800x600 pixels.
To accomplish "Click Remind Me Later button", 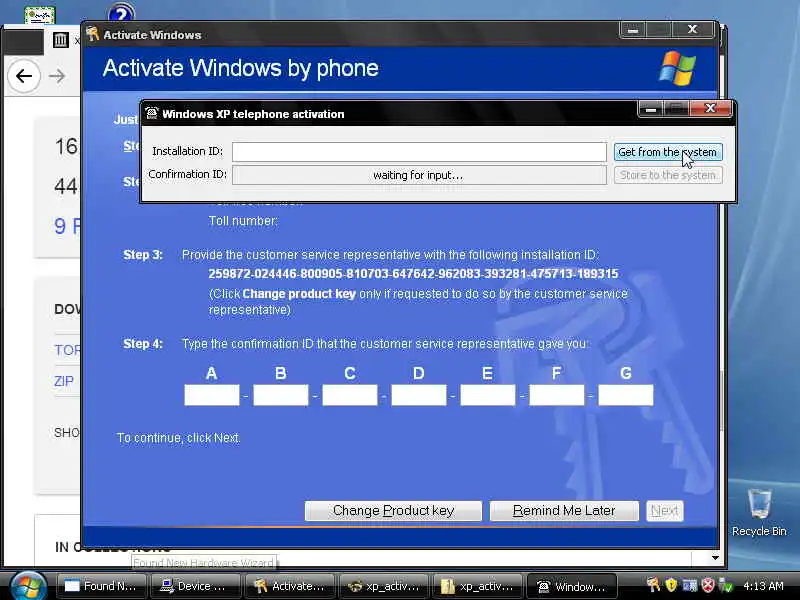I will pyautogui.click(x=564, y=511).
